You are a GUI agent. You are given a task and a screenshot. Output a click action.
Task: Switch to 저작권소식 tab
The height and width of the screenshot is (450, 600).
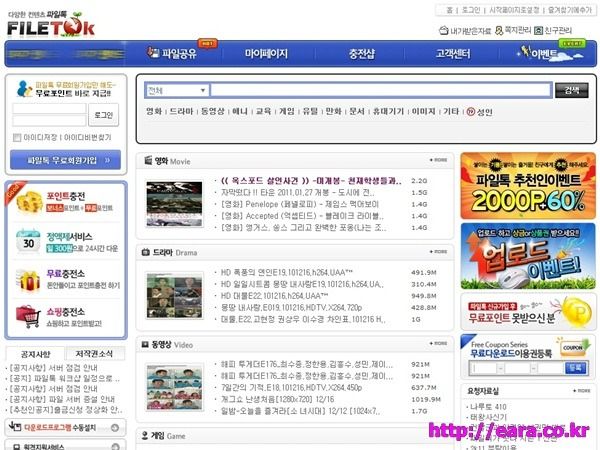(95, 354)
